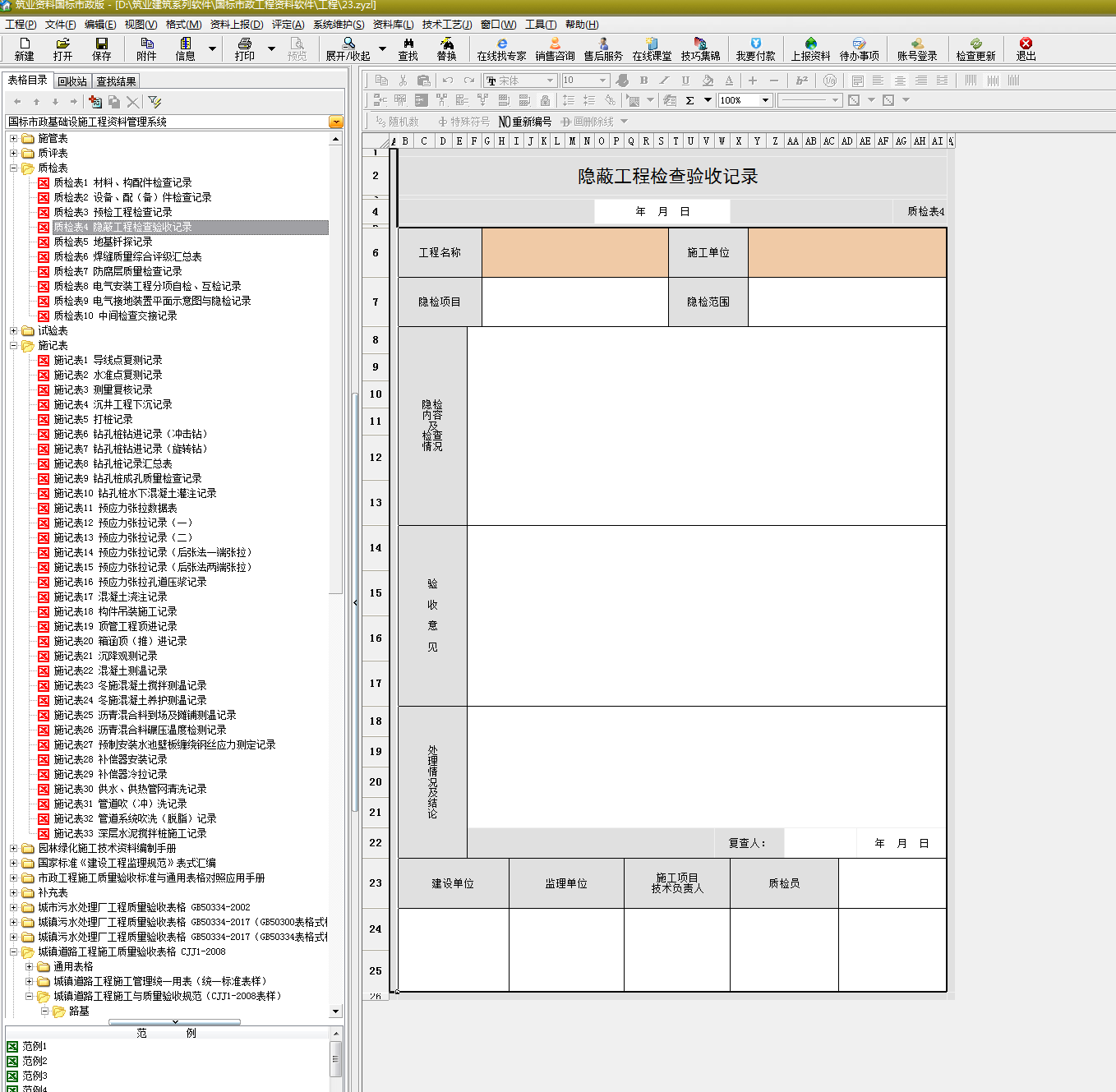Screen dimensions: 1116x1092
Task: Click the 查找 (Find) binoculars icon
Action: pos(408,49)
